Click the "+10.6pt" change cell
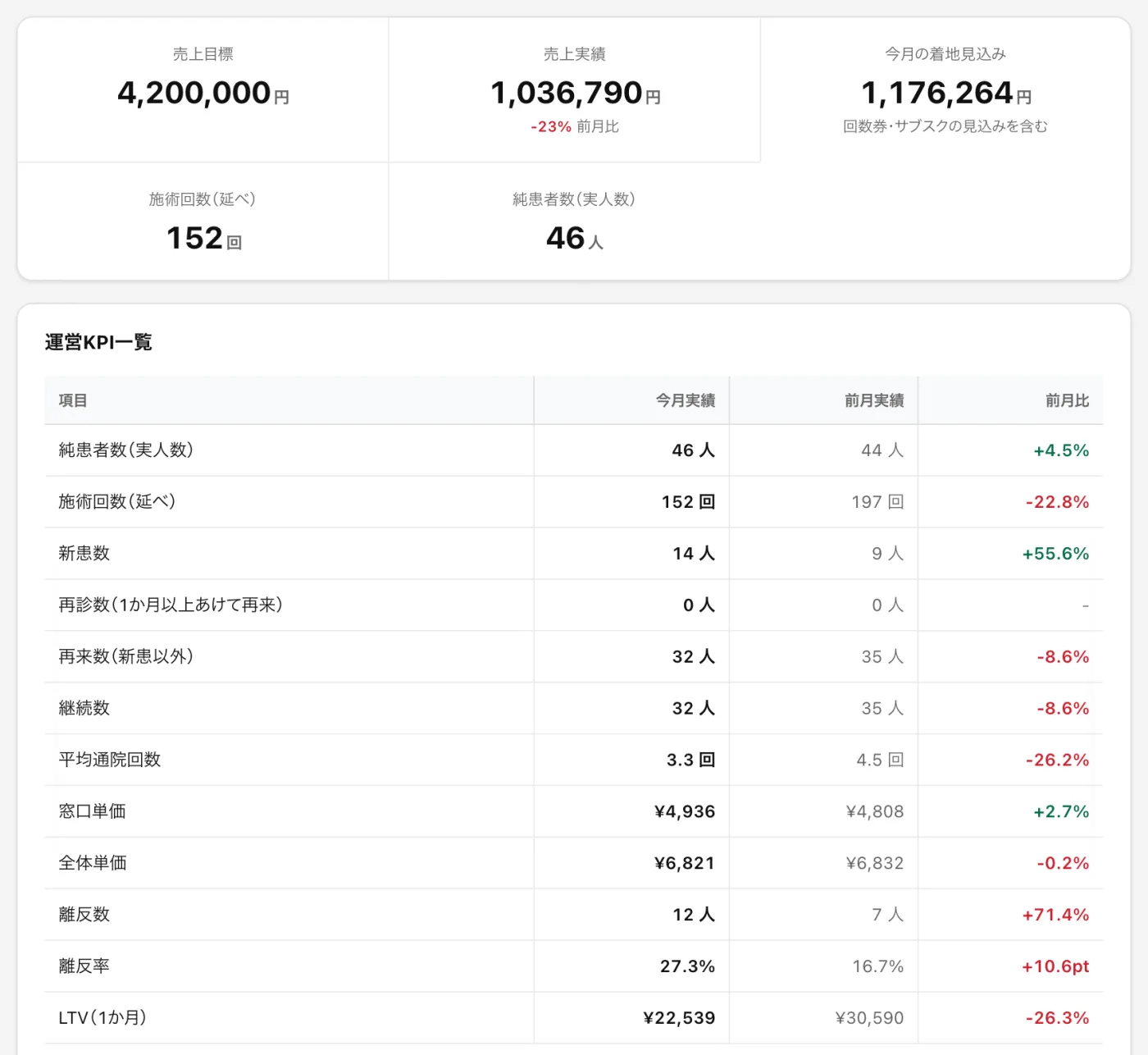The image size is (1148, 1055). (1055, 966)
